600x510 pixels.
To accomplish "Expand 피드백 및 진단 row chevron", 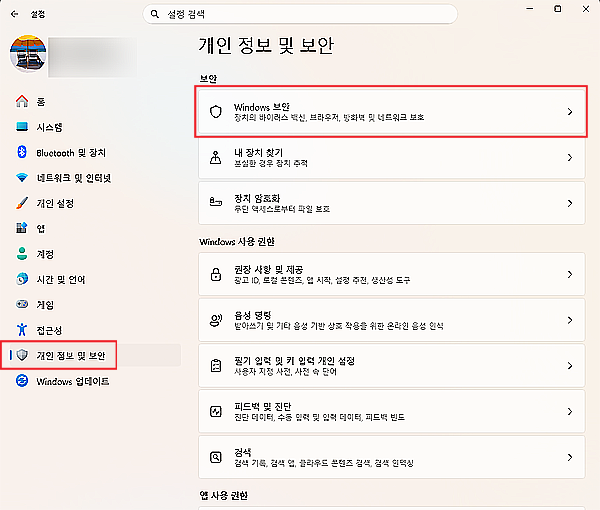I will (x=570, y=411).
